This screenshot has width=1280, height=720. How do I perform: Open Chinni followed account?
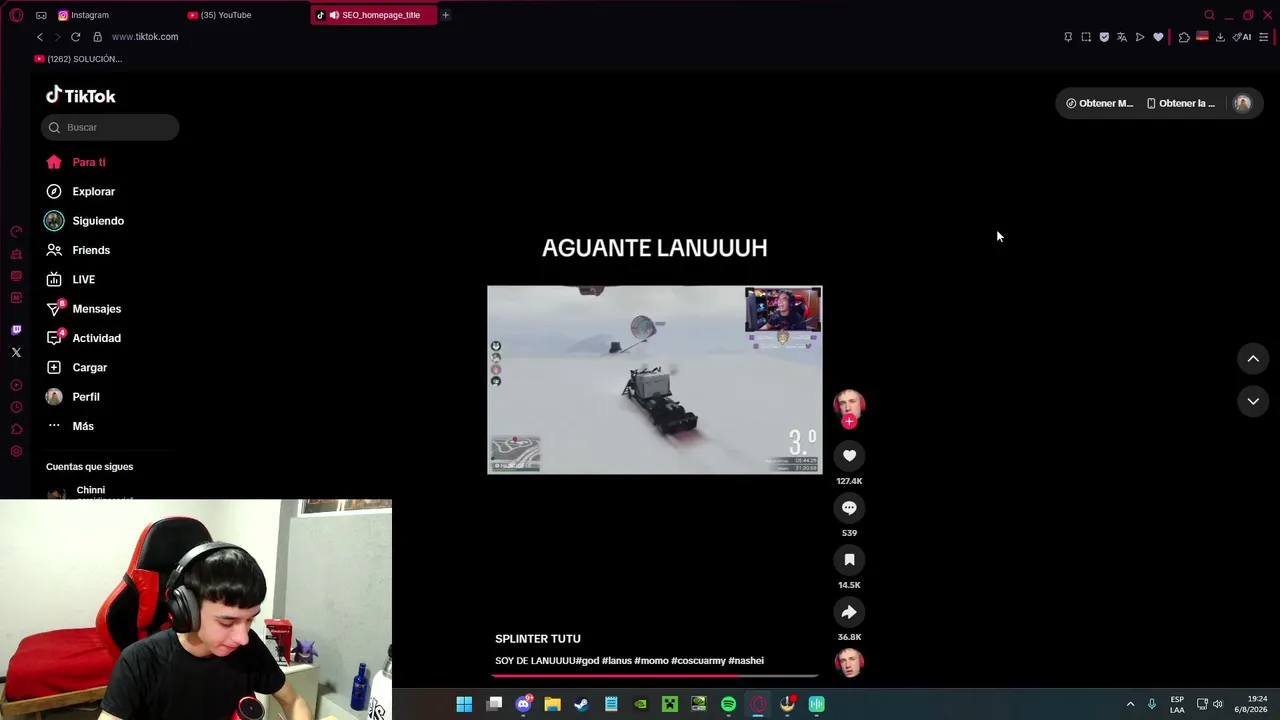click(x=90, y=491)
